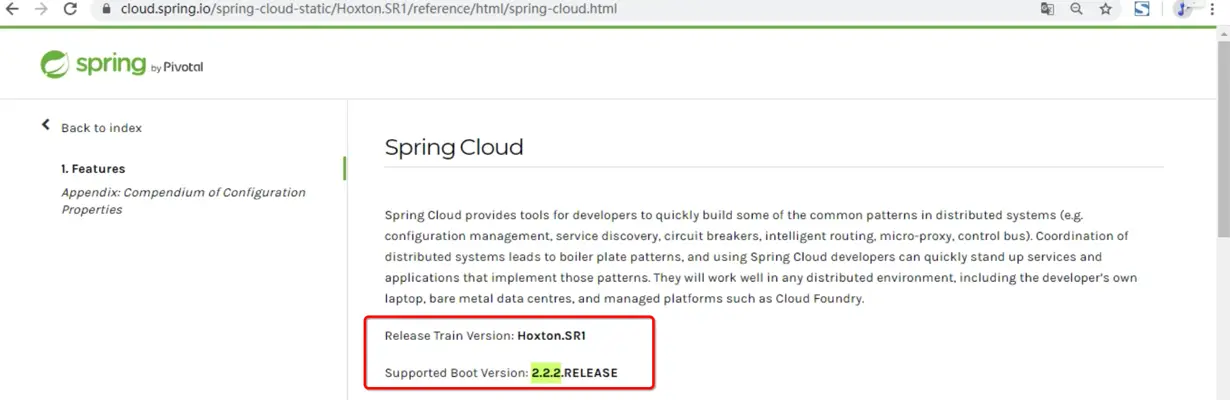Click the browser back arrow
The height and width of the screenshot is (400, 1230).
pos(13,9)
